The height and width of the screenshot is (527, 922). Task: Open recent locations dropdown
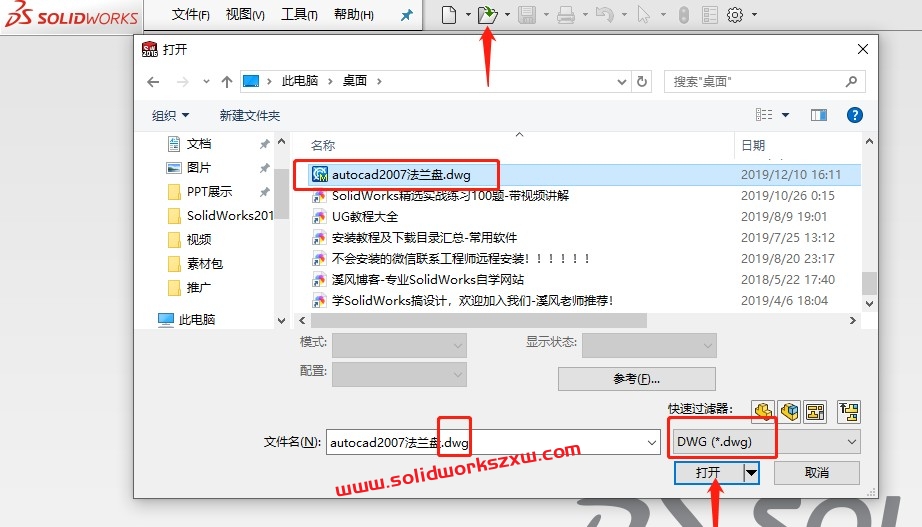[206, 81]
